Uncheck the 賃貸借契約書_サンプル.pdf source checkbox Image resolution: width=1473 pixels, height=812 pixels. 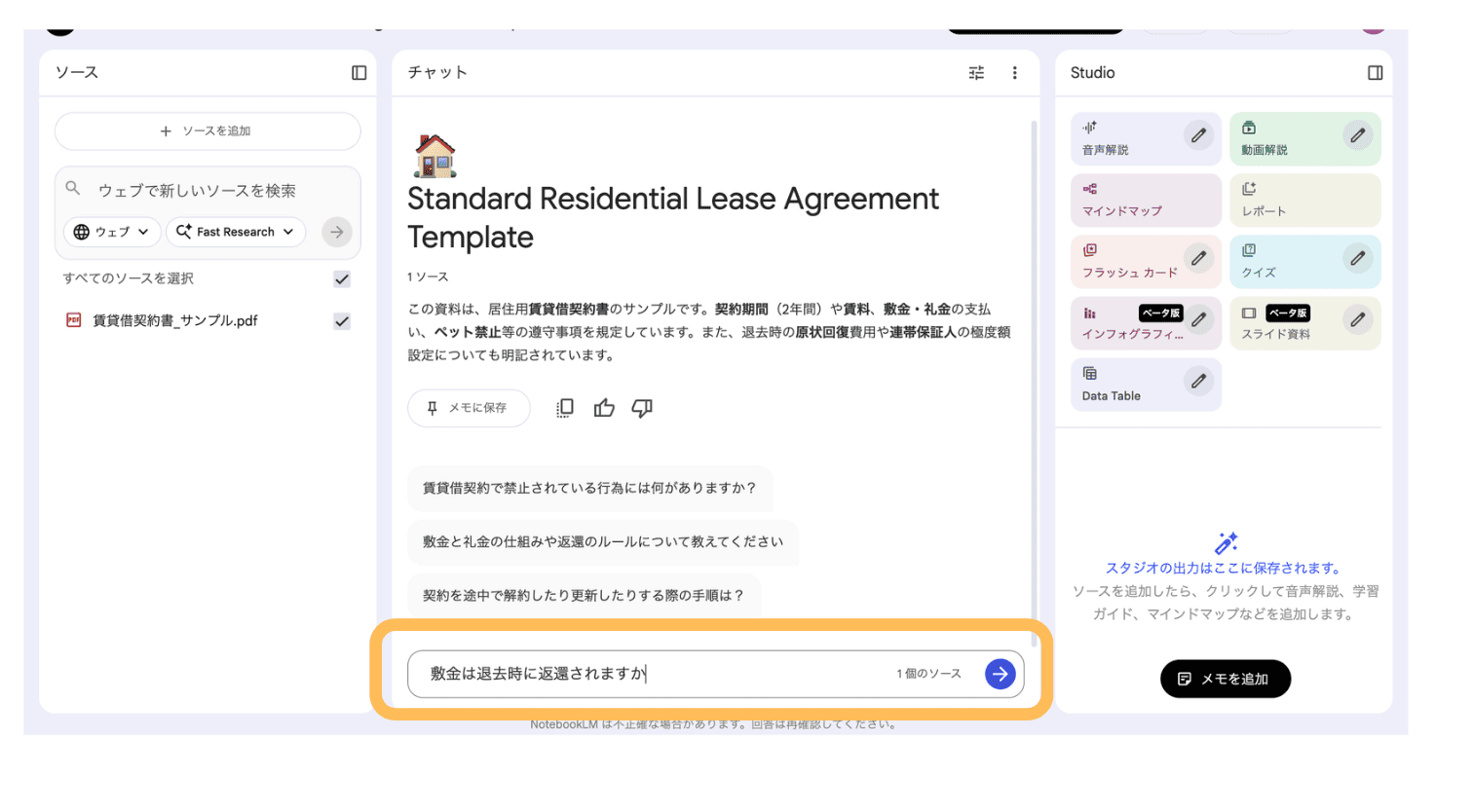click(x=342, y=321)
